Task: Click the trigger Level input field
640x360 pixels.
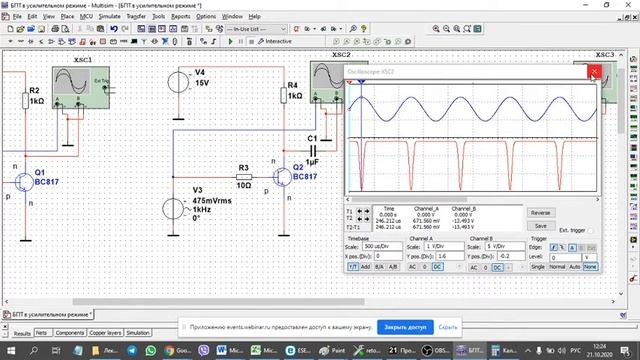Action: click(565, 258)
